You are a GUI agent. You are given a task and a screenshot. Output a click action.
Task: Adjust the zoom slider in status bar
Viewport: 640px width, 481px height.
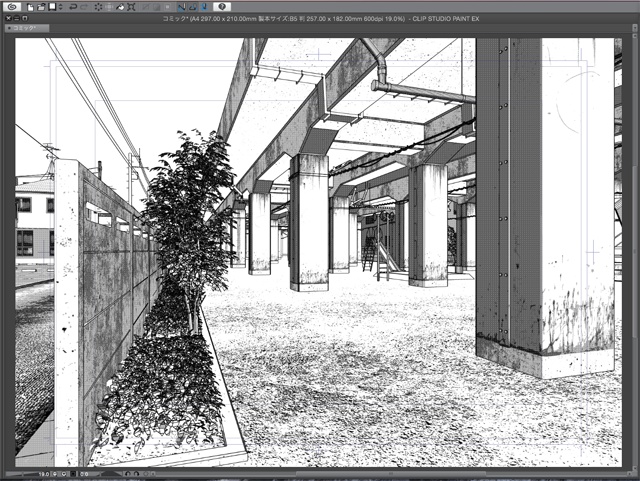pos(22,474)
